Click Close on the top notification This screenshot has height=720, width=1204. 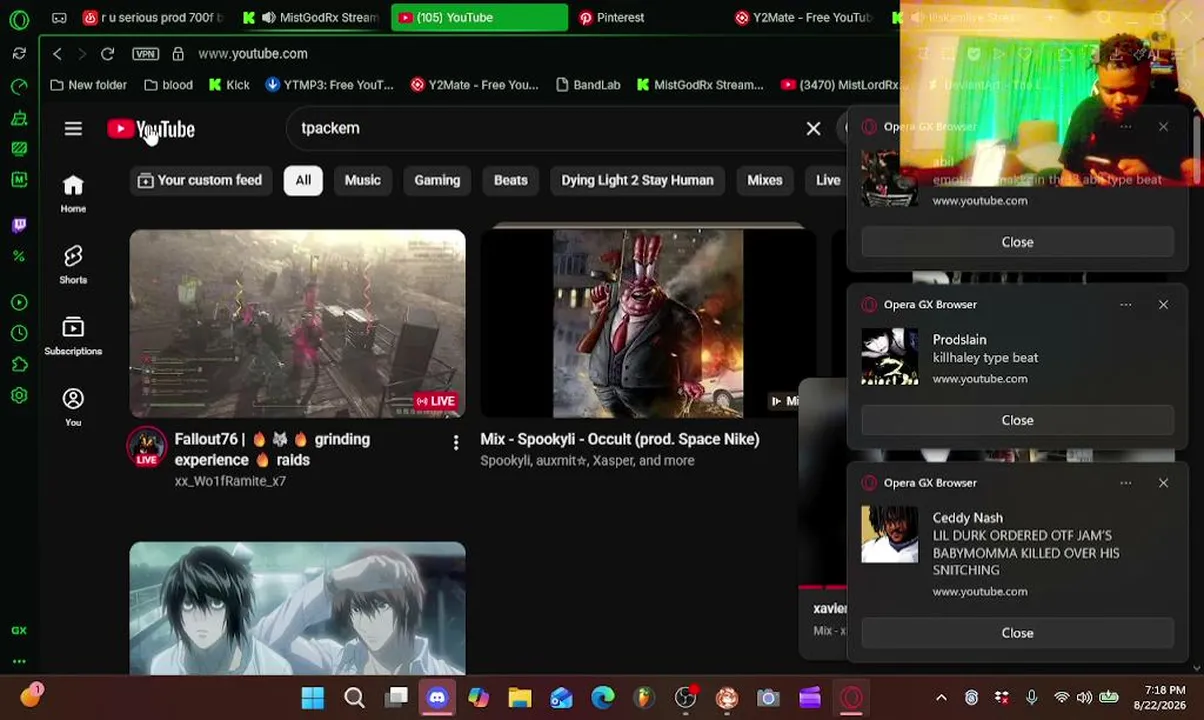(x=1017, y=242)
